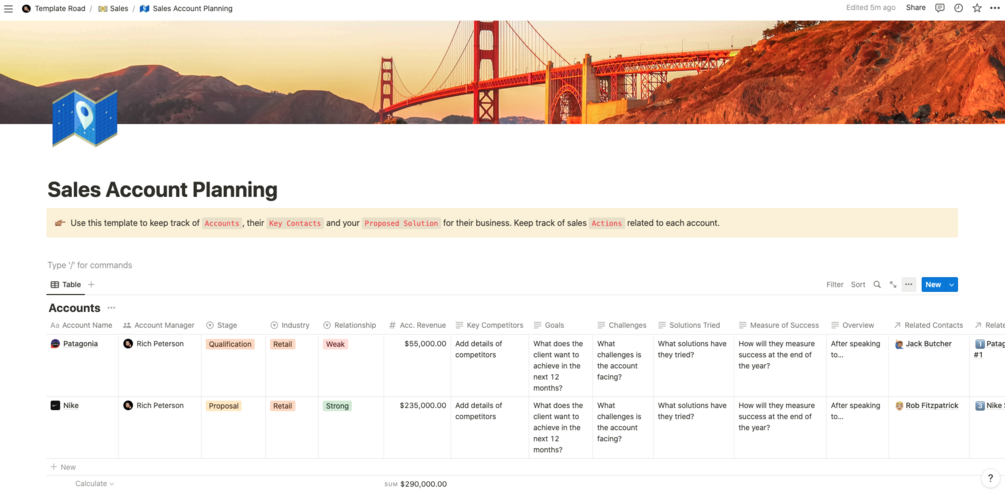Click the Accounts database title

74,308
